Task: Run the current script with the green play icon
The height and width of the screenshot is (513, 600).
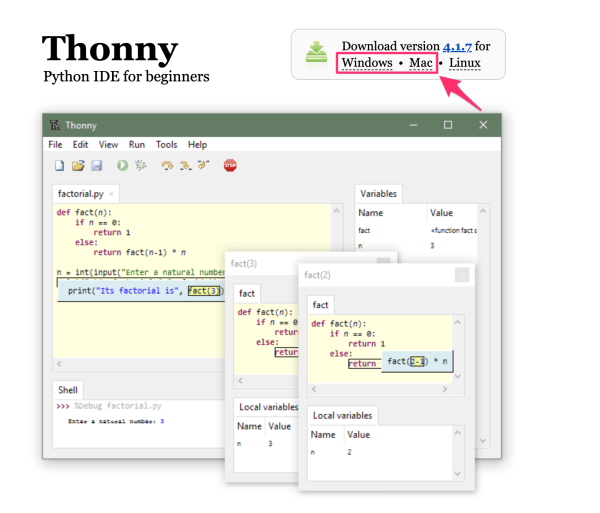Action: point(122,165)
